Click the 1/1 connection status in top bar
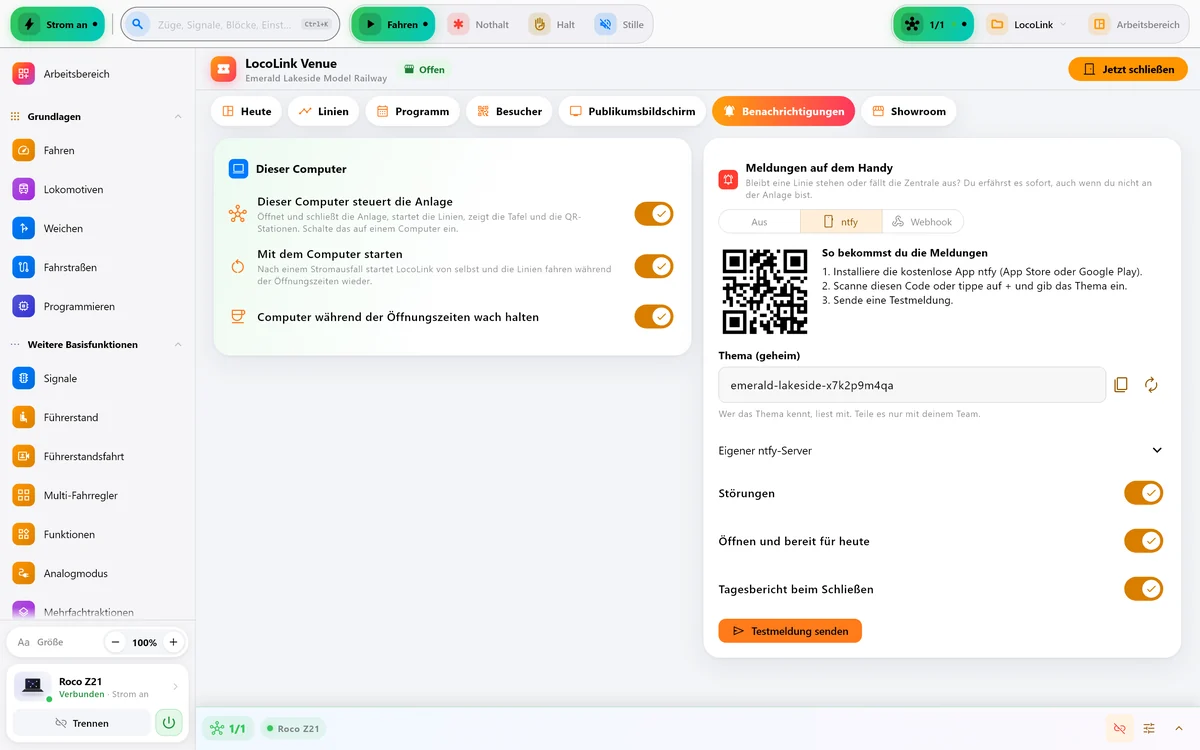The width and height of the screenshot is (1200, 750). point(933,24)
